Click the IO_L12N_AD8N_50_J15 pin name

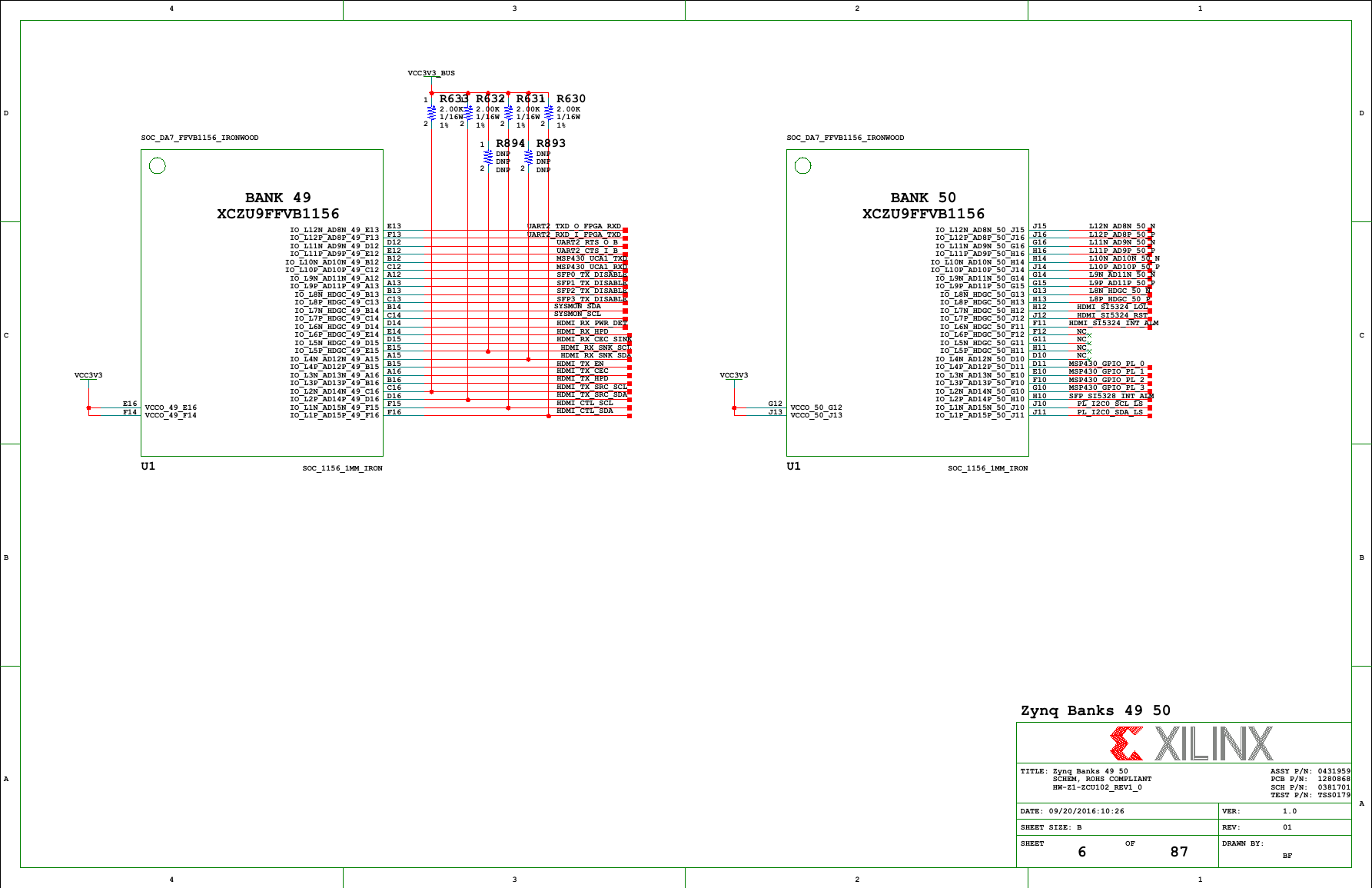point(980,230)
